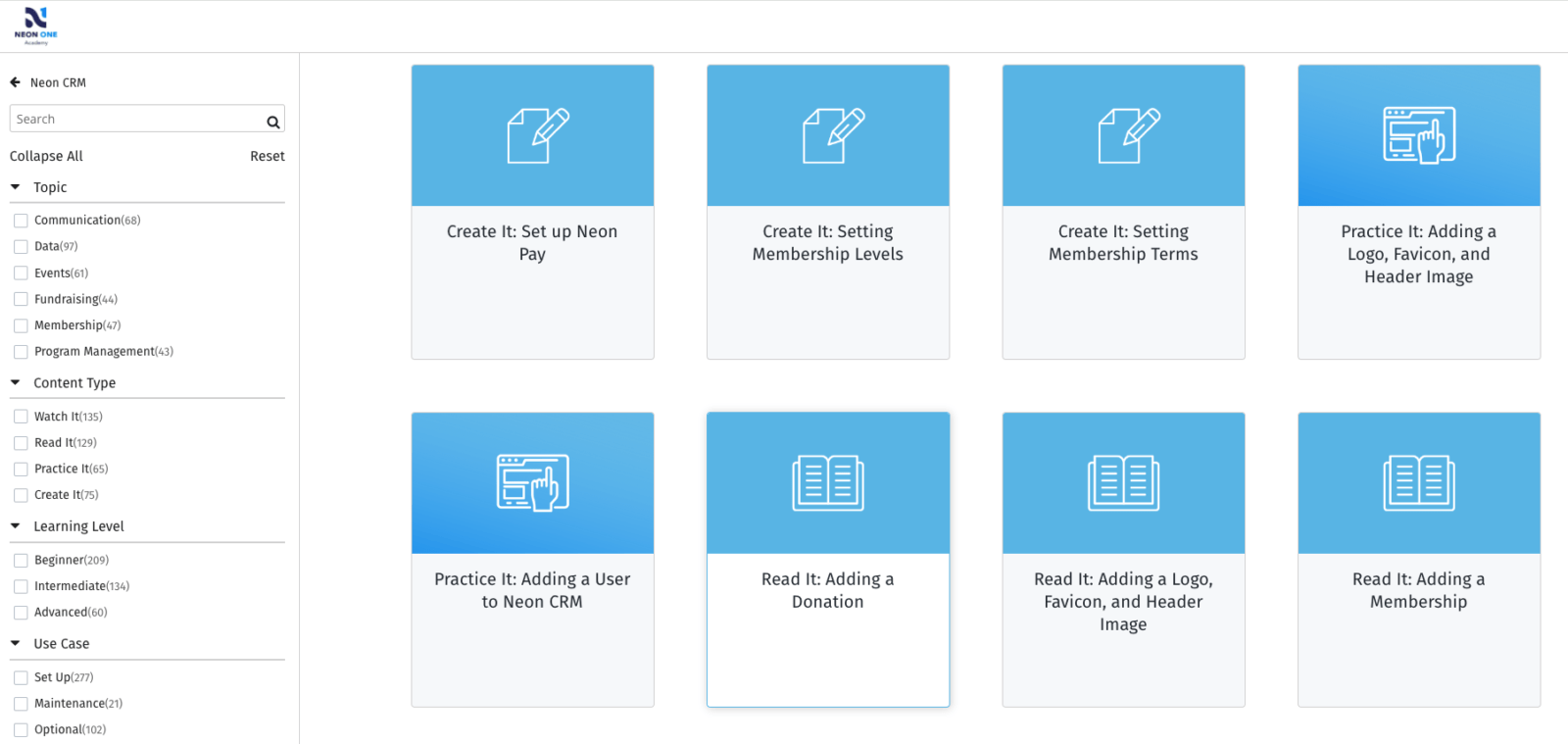The width and height of the screenshot is (1568, 744).
Task: Open Create It: Setting Membership Levels title
Action: click(x=828, y=243)
